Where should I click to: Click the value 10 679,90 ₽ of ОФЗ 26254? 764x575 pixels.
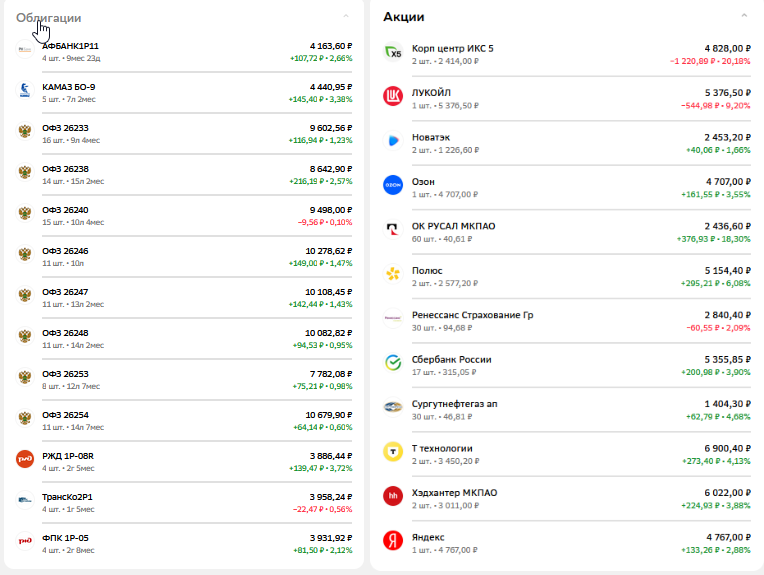point(328,414)
